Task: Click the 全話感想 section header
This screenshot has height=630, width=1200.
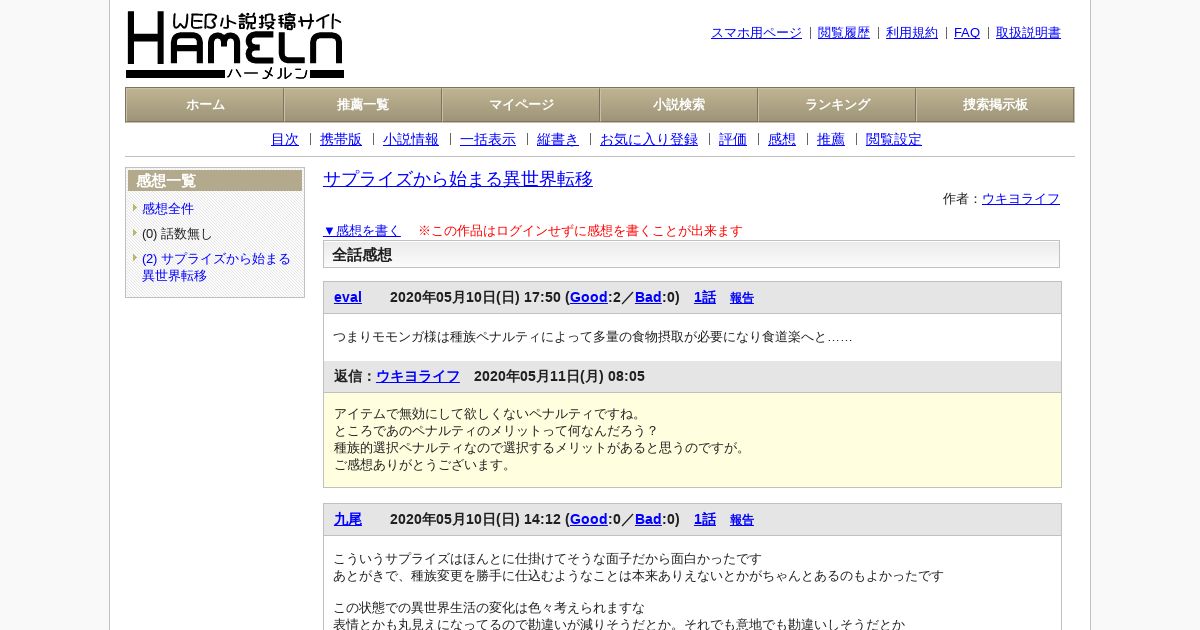Action: tap(691, 254)
